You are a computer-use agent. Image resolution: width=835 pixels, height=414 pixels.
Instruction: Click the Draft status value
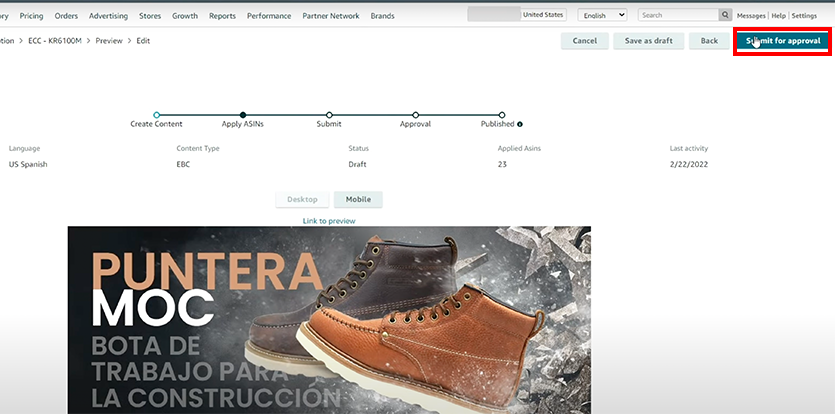point(357,164)
